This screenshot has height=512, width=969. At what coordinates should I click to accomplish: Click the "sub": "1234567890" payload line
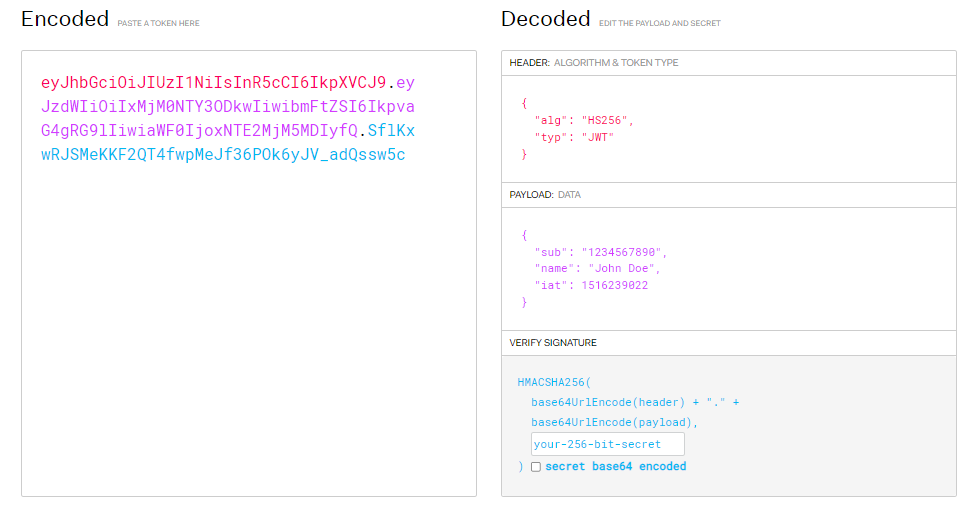(601, 252)
